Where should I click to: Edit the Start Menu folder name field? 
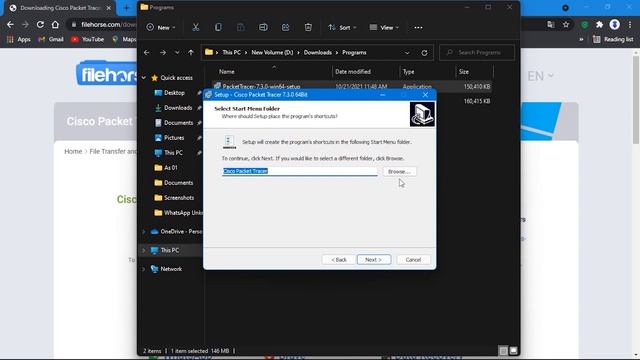(300, 171)
